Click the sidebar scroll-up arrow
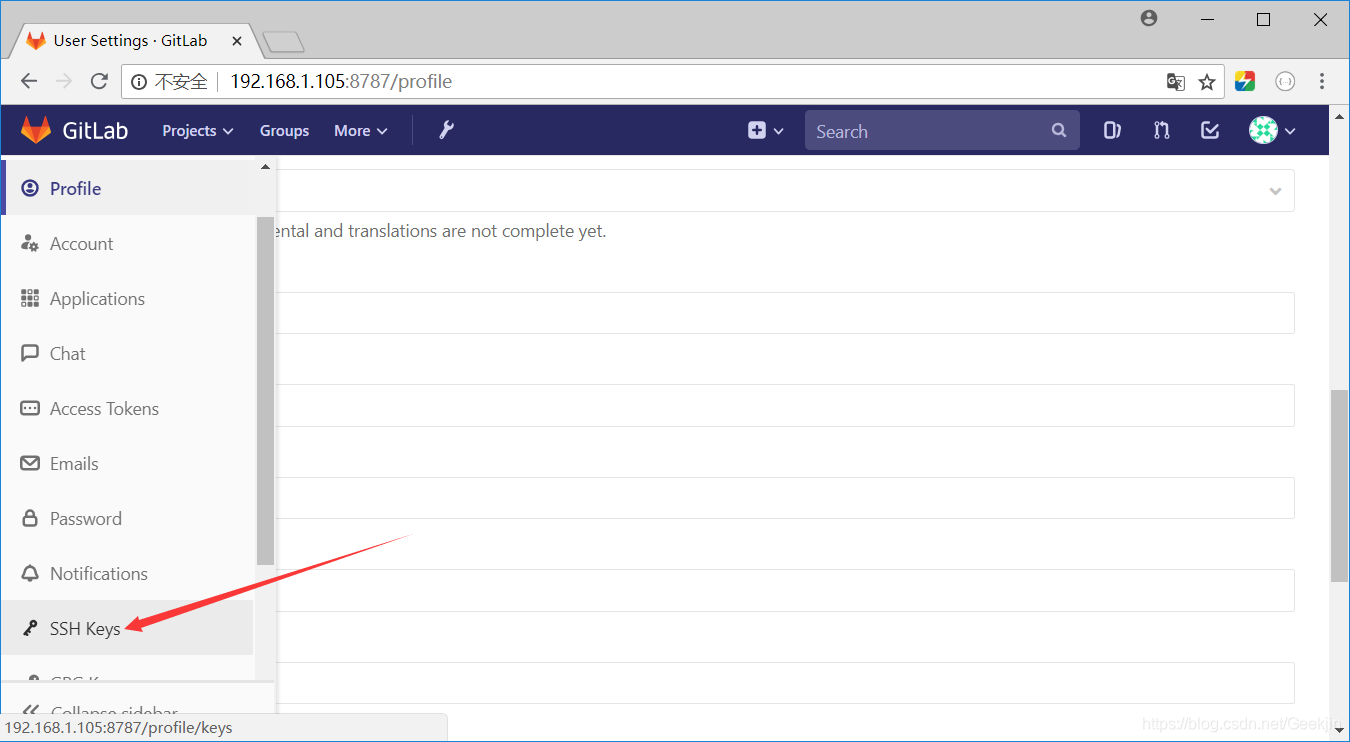The height and width of the screenshot is (742, 1350). pyautogui.click(x=265, y=167)
